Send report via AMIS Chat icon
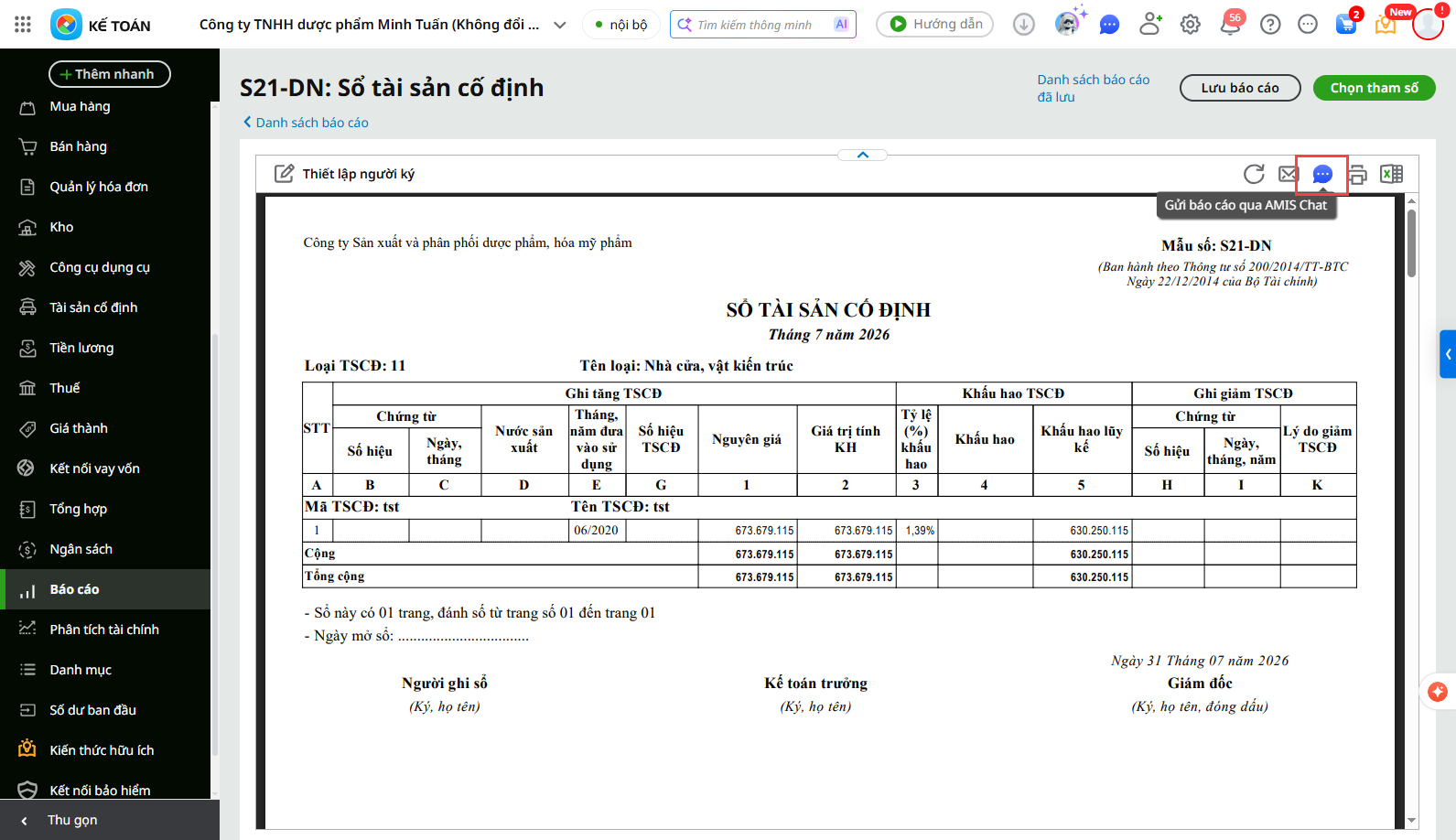The width and height of the screenshot is (1456, 840). (1322, 174)
